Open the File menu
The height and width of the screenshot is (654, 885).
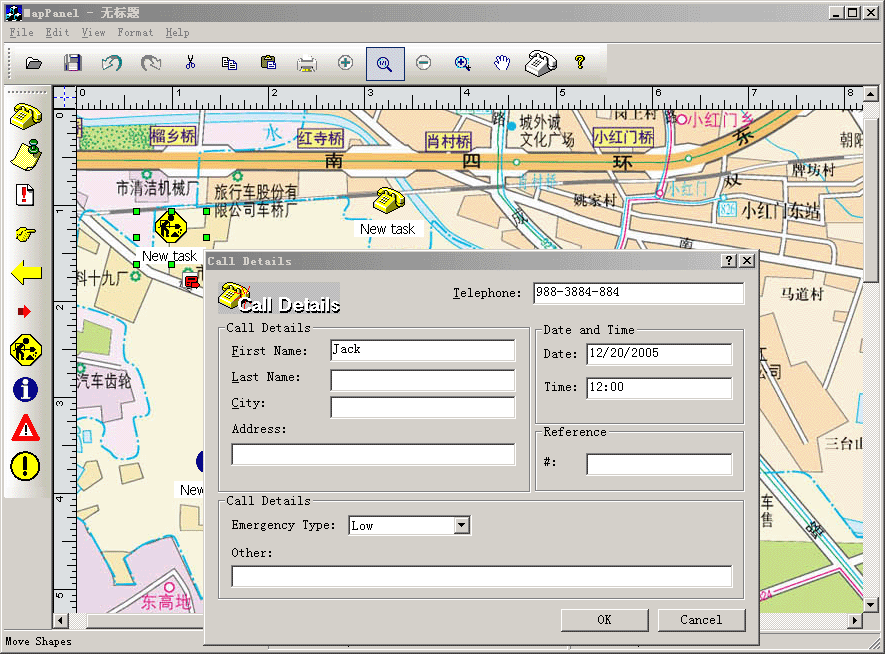[21, 33]
